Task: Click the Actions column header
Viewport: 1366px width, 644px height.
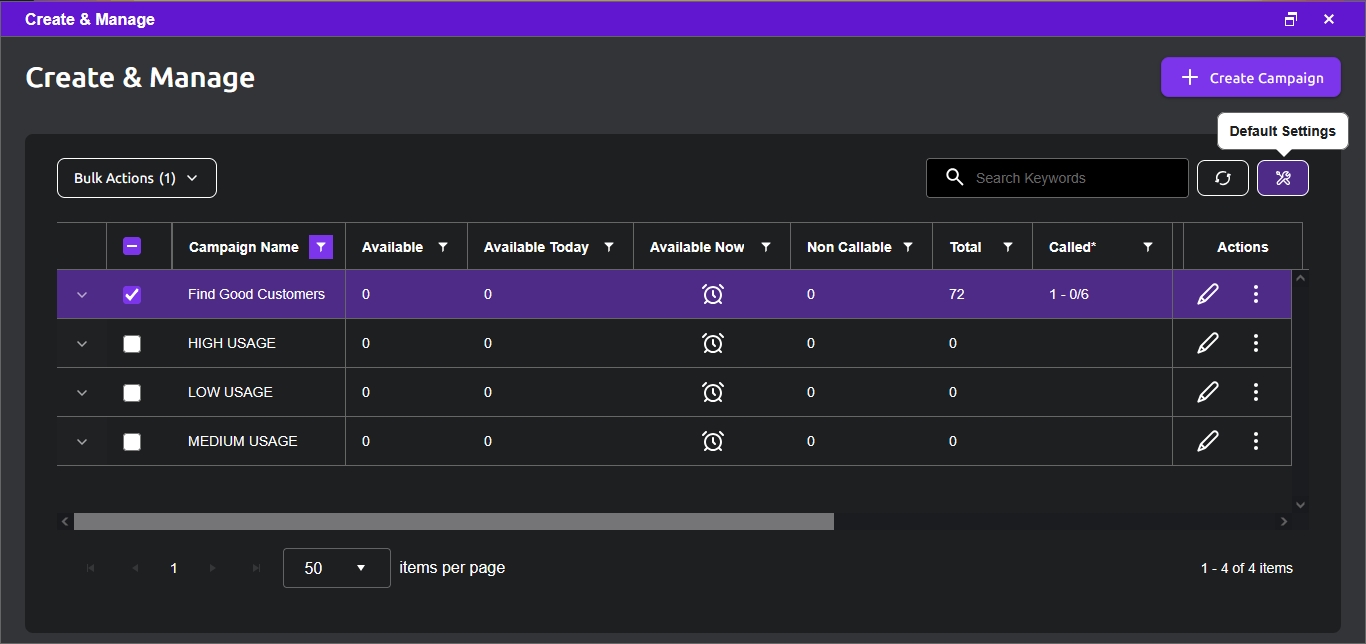Action: point(1242,247)
